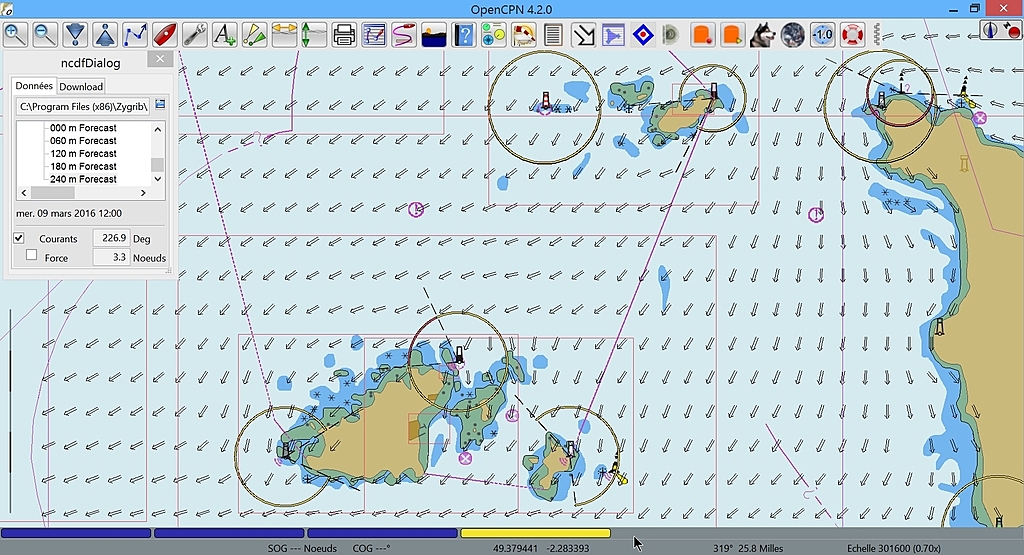
Task: Click the Force value field 3.3
Action: click(x=111, y=257)
